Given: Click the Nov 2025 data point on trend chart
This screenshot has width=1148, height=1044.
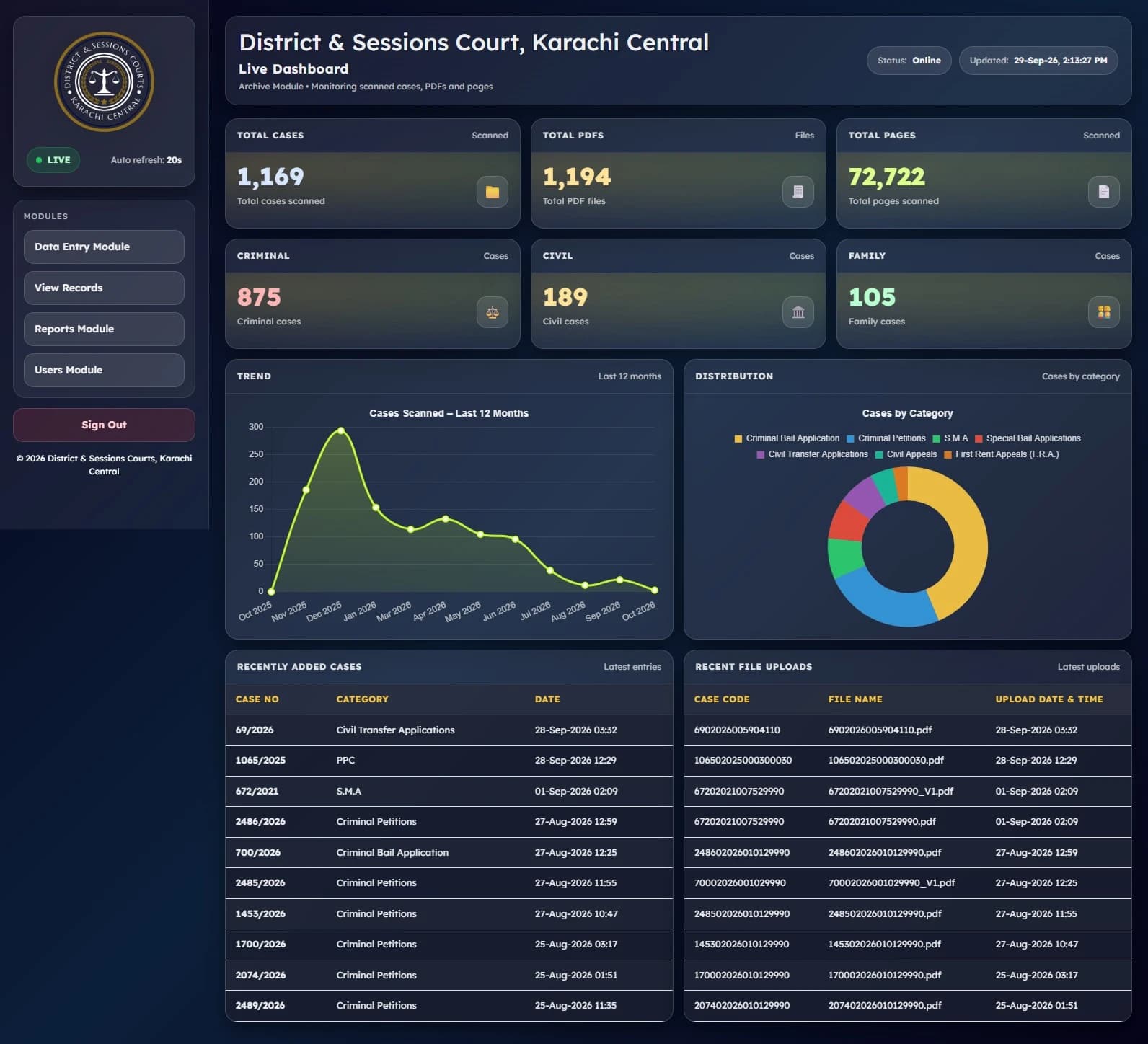Looking at the screenshot, I should (306, 490).
